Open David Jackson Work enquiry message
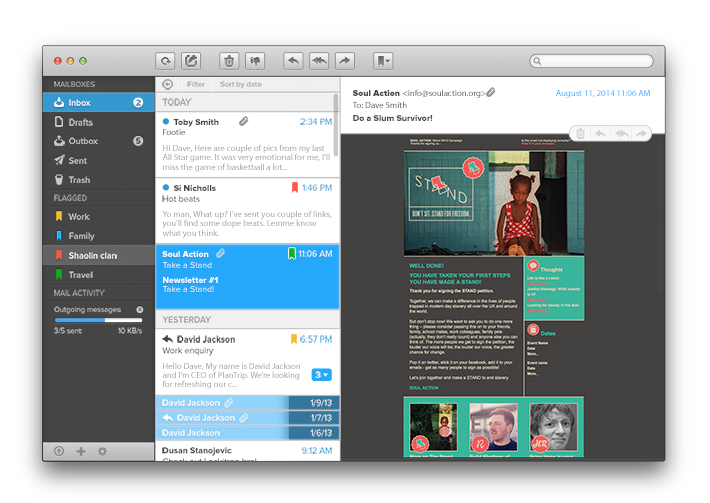This screenshot has width=710, height=503. coord(247,362)
